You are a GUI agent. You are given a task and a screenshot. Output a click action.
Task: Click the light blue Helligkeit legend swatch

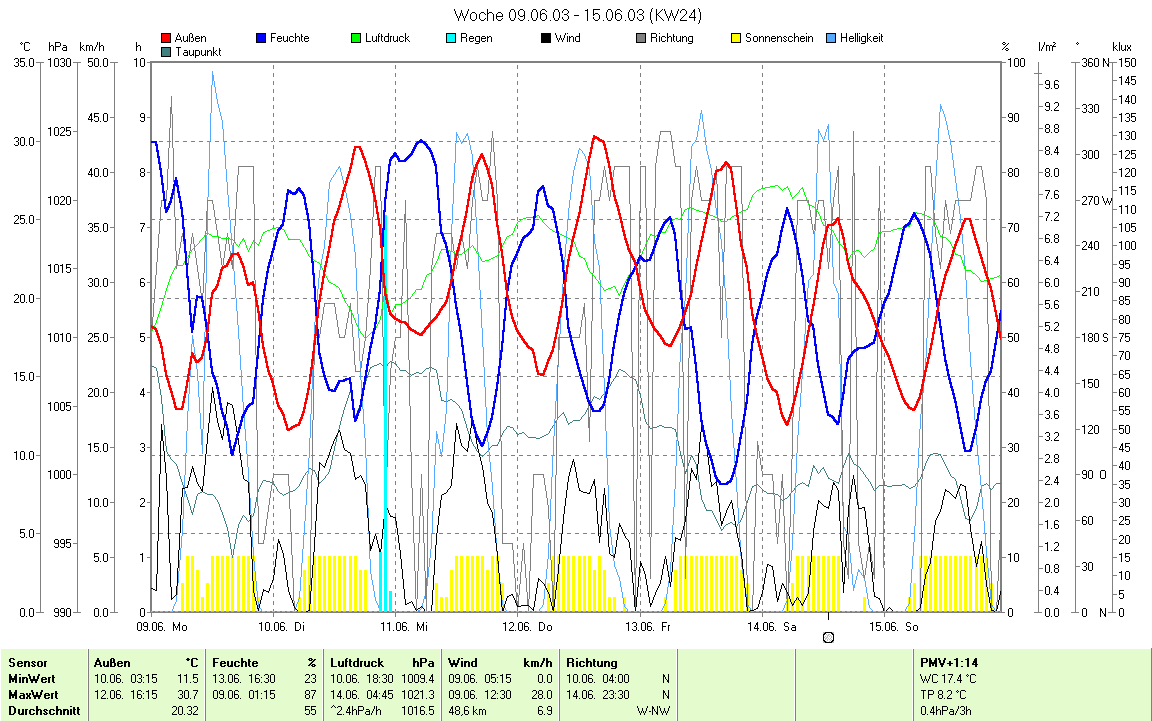point(830,39)
